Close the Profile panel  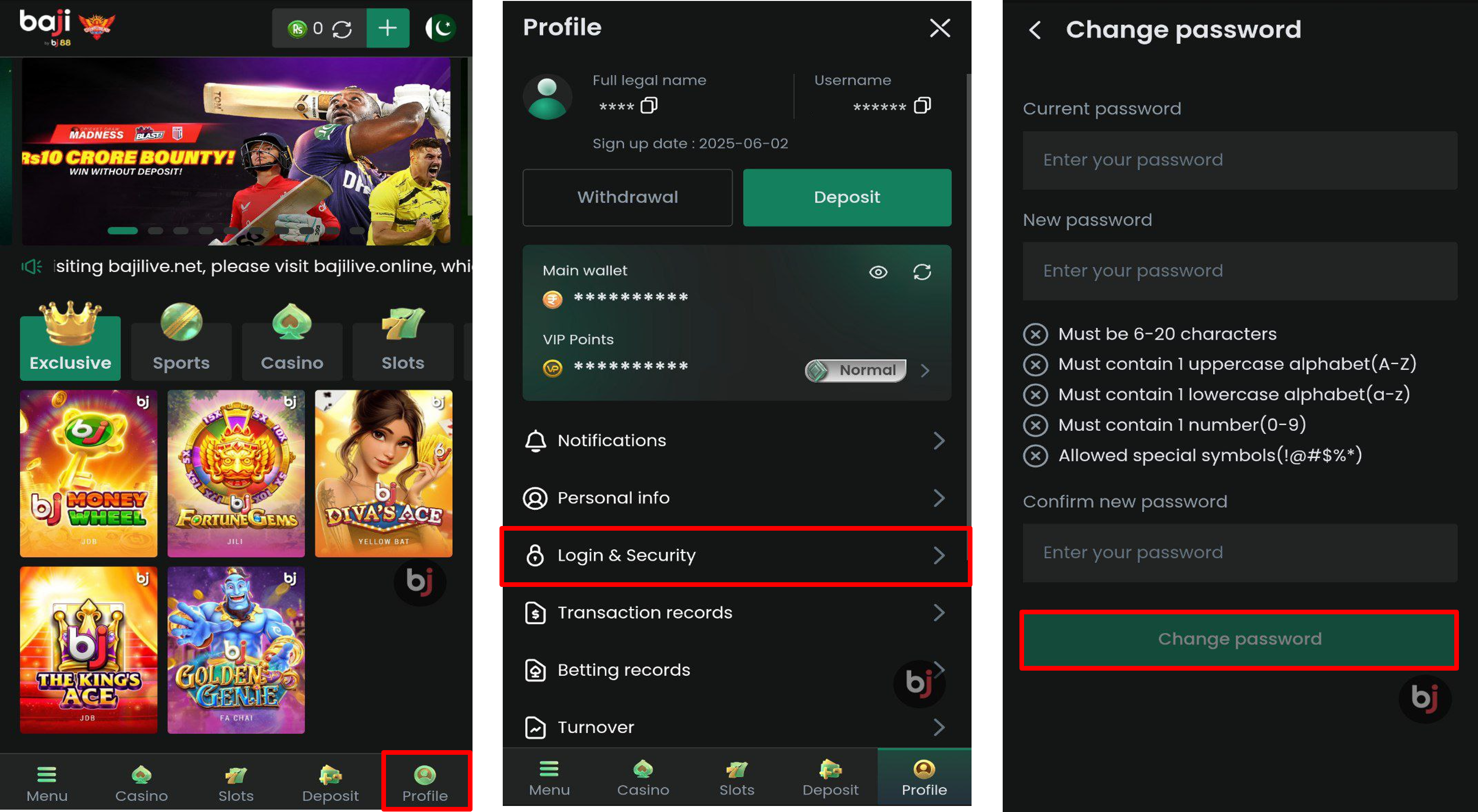coord(940,27)
